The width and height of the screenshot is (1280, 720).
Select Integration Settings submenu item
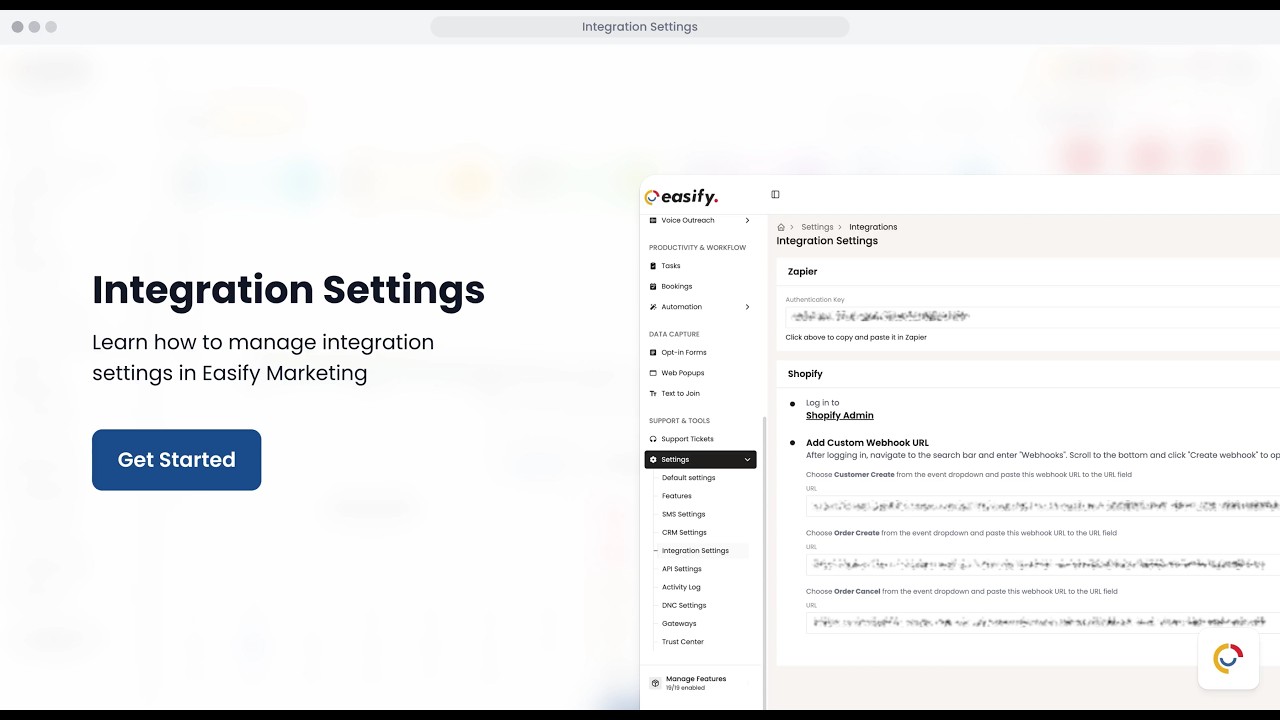(695, 551)
